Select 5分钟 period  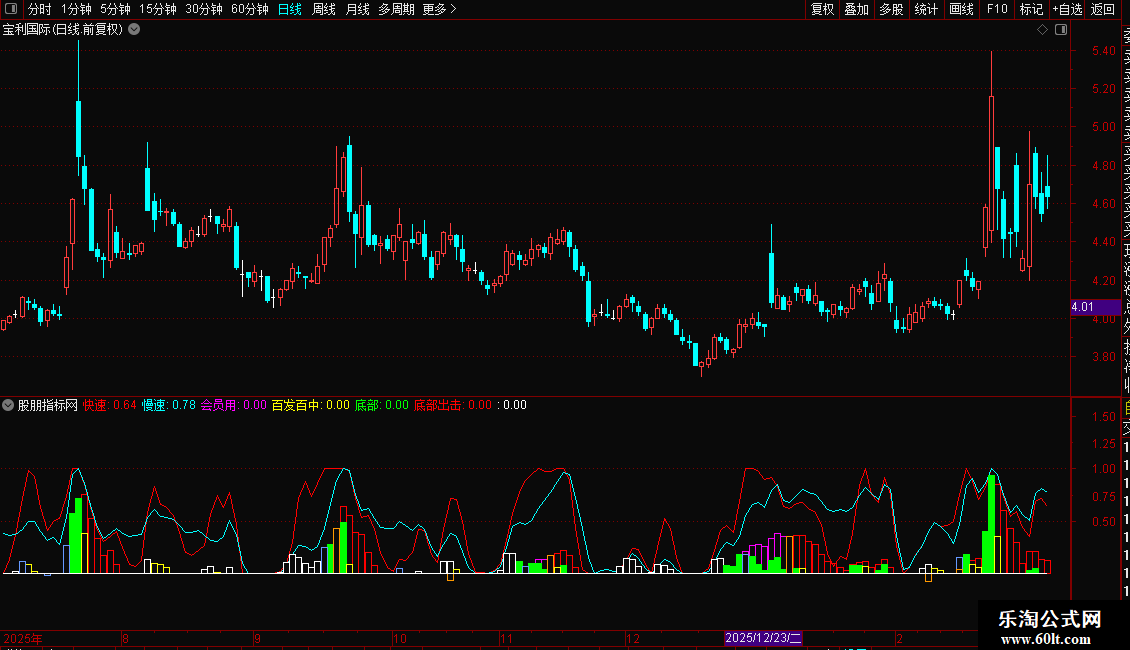pos(115,9)
